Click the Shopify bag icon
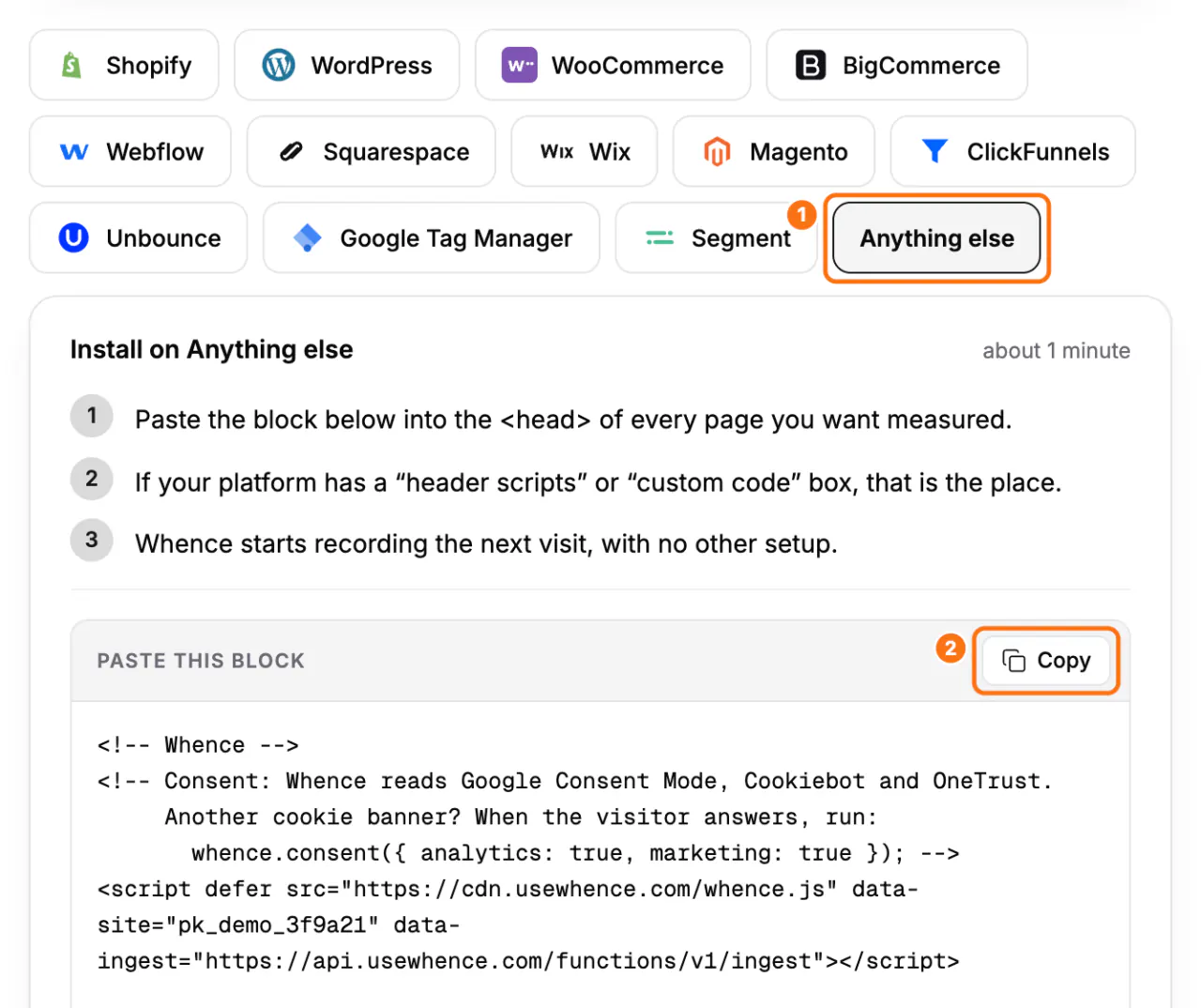This screenshot has width=1201, height=1008. pos(72,65)
